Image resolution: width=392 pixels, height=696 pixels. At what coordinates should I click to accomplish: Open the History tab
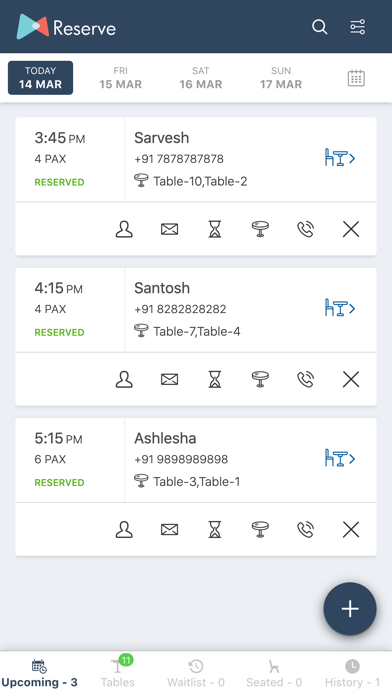coord(352,673)
